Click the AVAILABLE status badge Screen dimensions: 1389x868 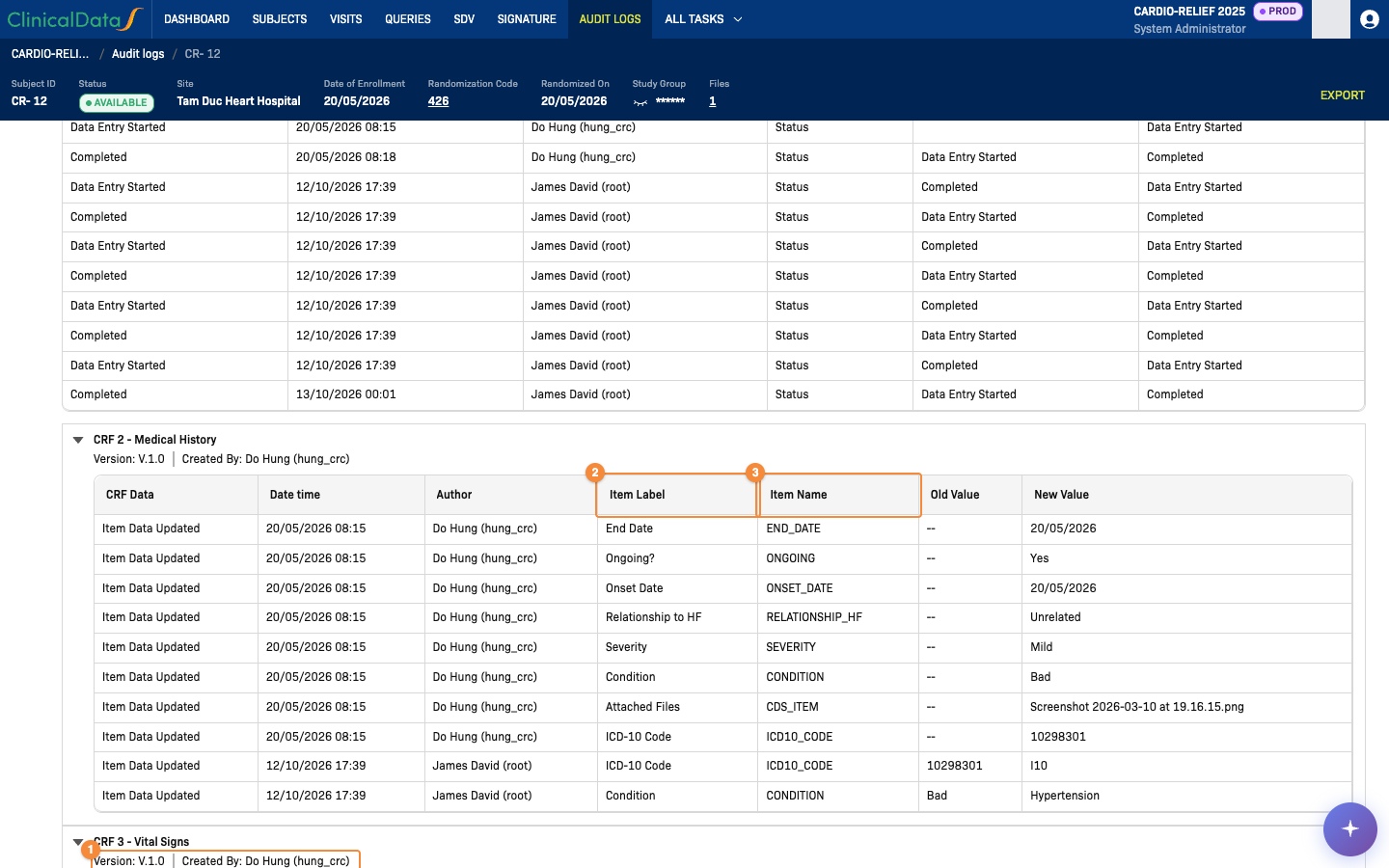117,102
